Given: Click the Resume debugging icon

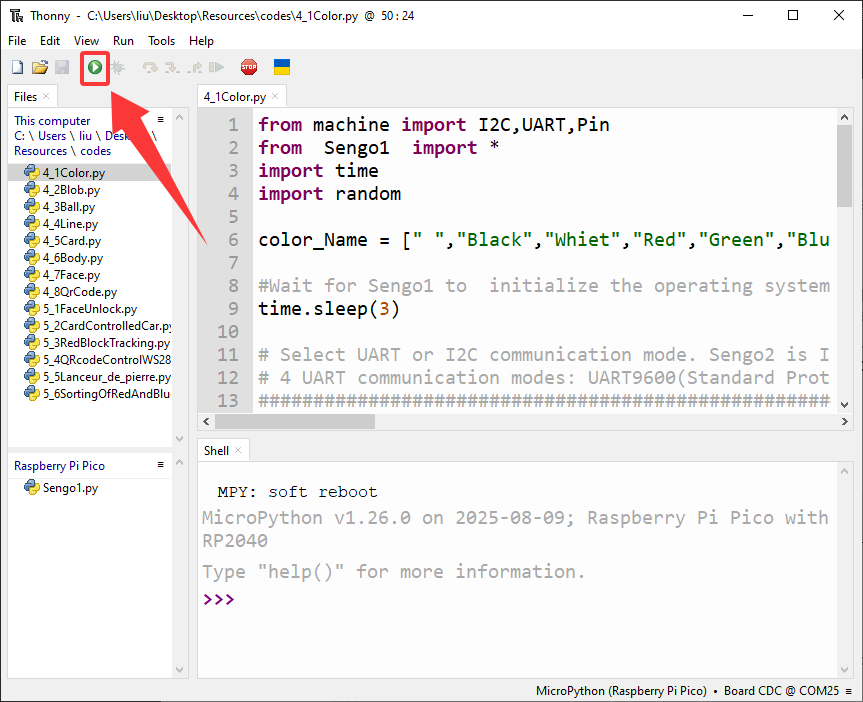Looking at the screenshot, I should (x=216, y=67).
